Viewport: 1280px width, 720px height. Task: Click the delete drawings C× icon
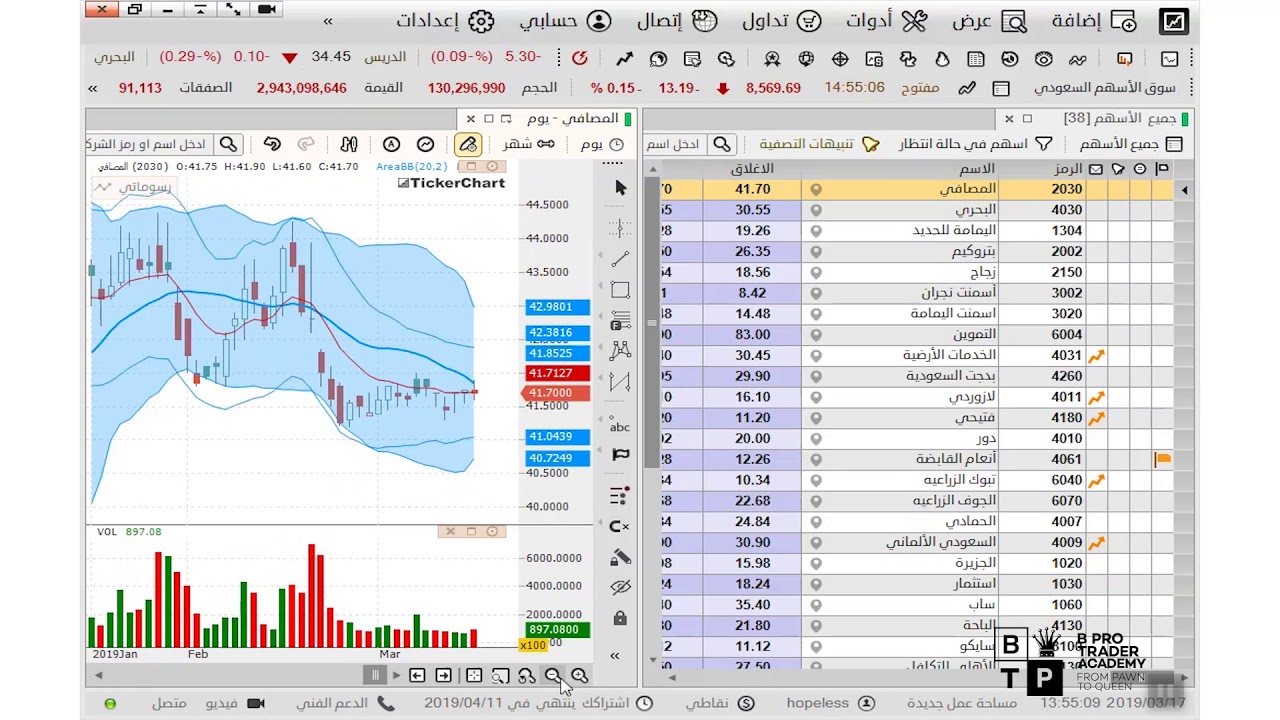(620, 527)
